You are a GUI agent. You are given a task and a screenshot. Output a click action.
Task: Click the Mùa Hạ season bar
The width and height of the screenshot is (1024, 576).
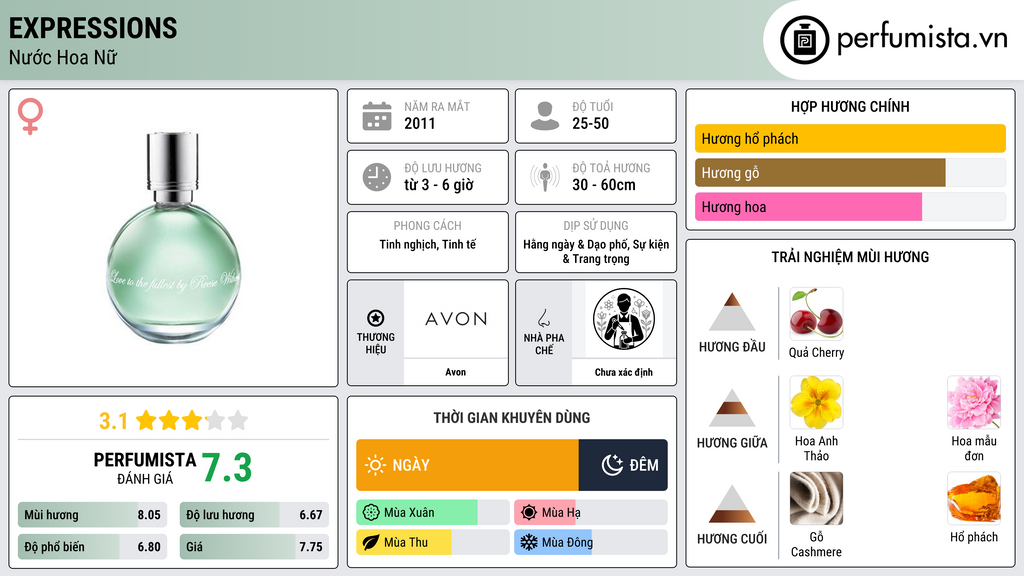[x=546, y=513]
